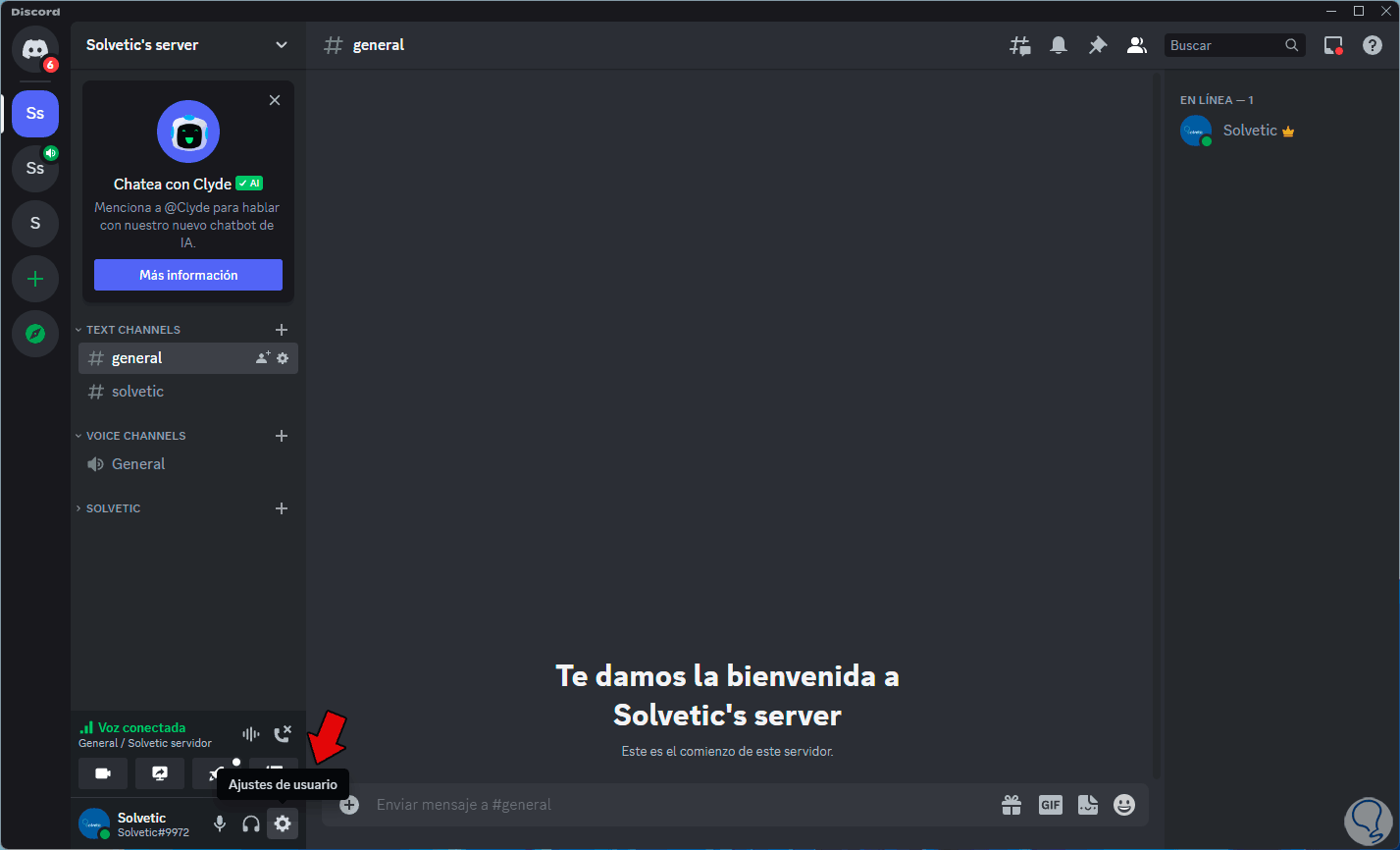Select the general text channel
The width and height of the screenshot is (1400, 850).
(x=187, y=358)
